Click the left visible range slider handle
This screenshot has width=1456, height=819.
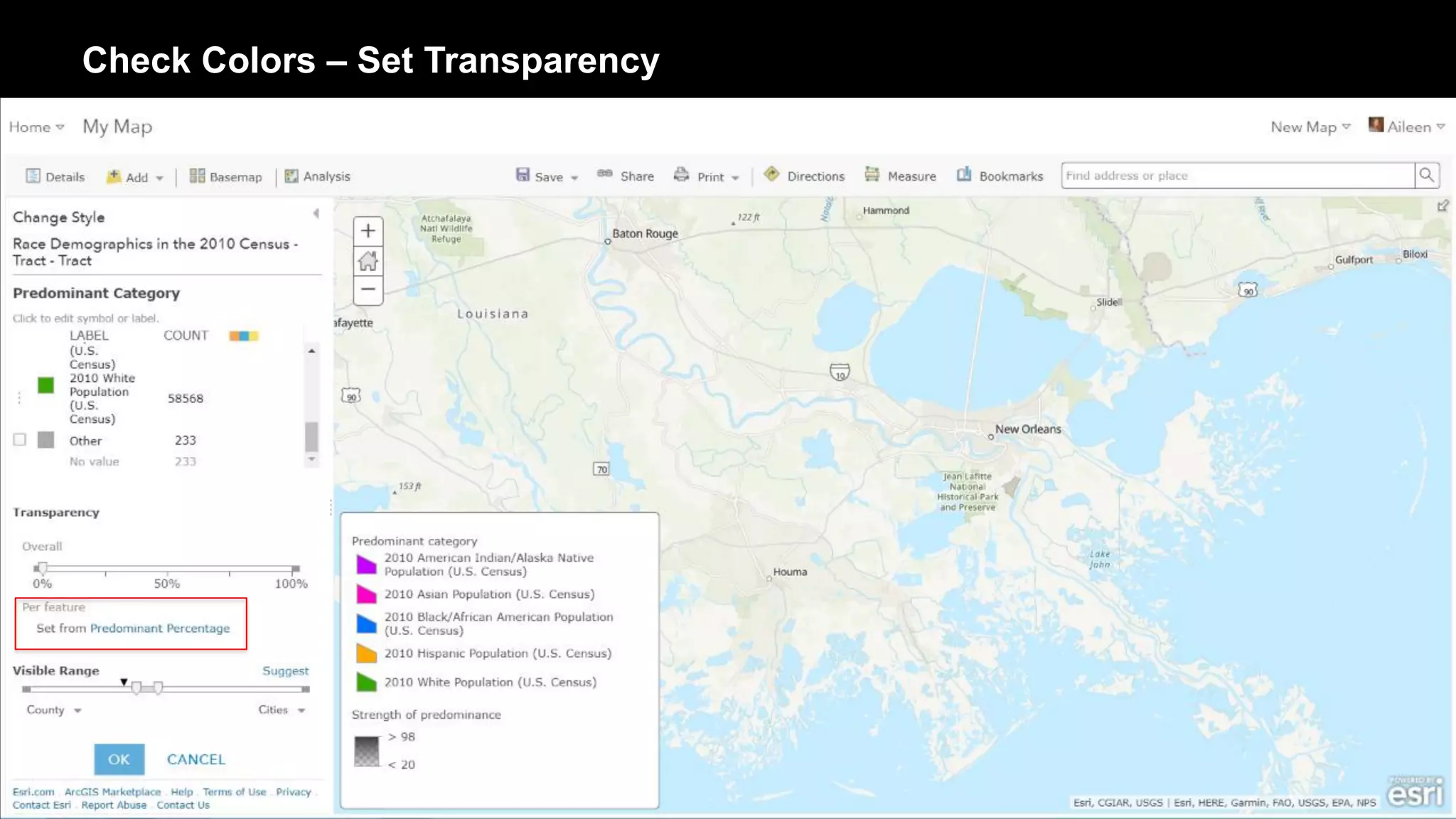click(x=136, y=688)
